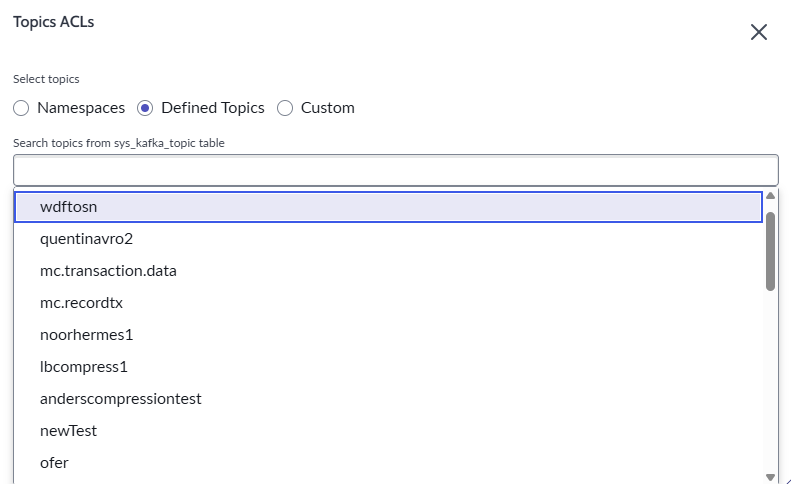This screenshot has width=791, height=484.
Task: Click the scroll up arrow of list
Action: (x=770, y=196)
